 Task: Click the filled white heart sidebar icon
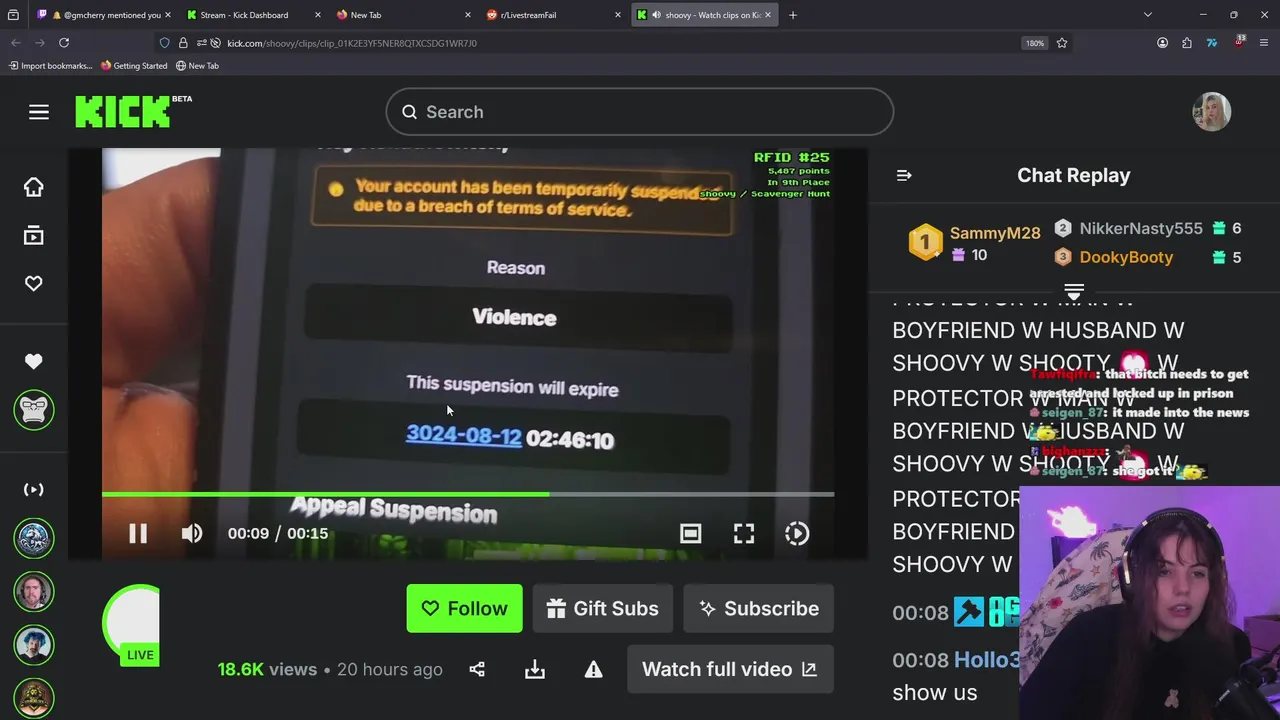(x=34, y=361)
